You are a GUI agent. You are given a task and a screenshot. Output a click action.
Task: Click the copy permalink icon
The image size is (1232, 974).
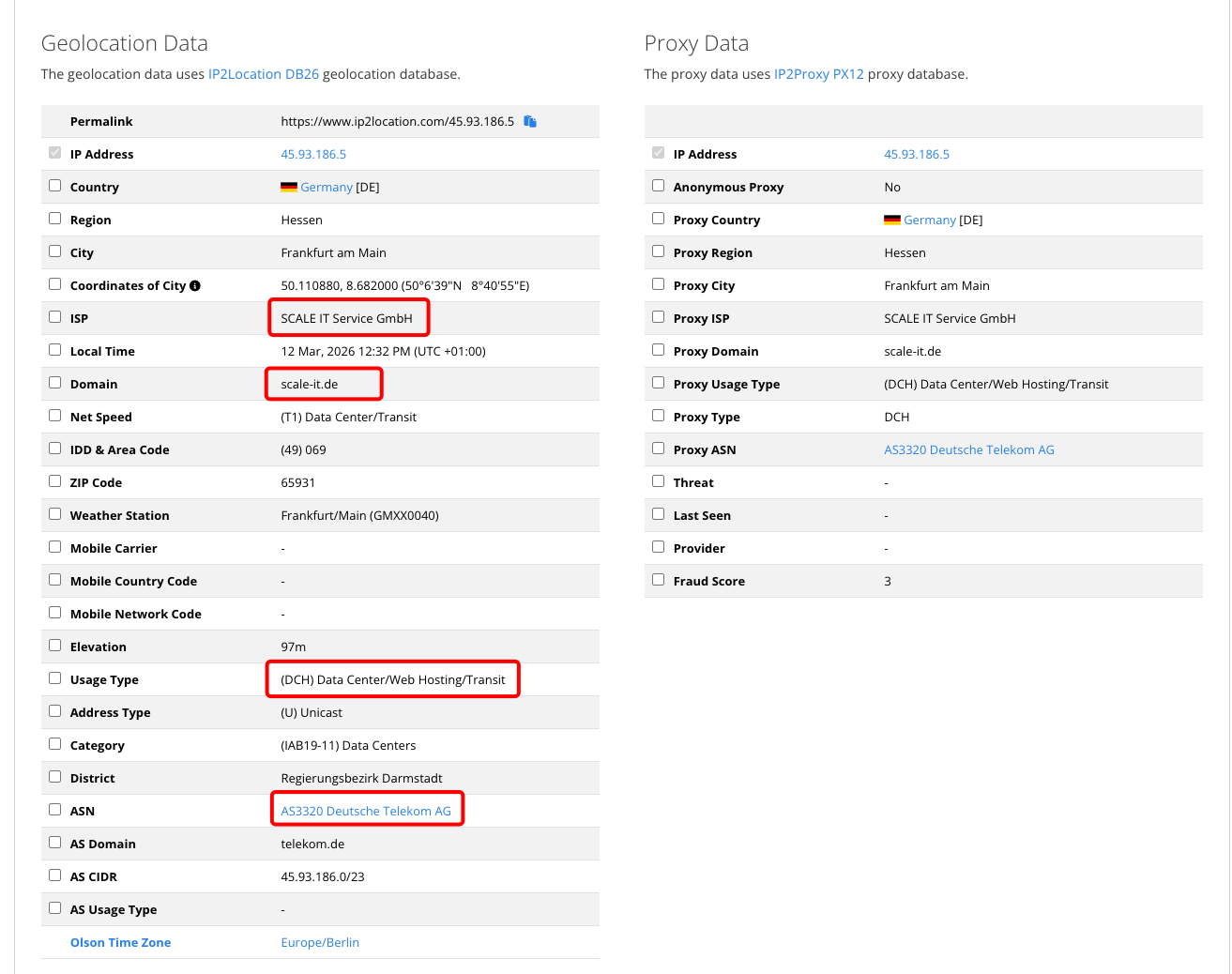click(530, 121)
